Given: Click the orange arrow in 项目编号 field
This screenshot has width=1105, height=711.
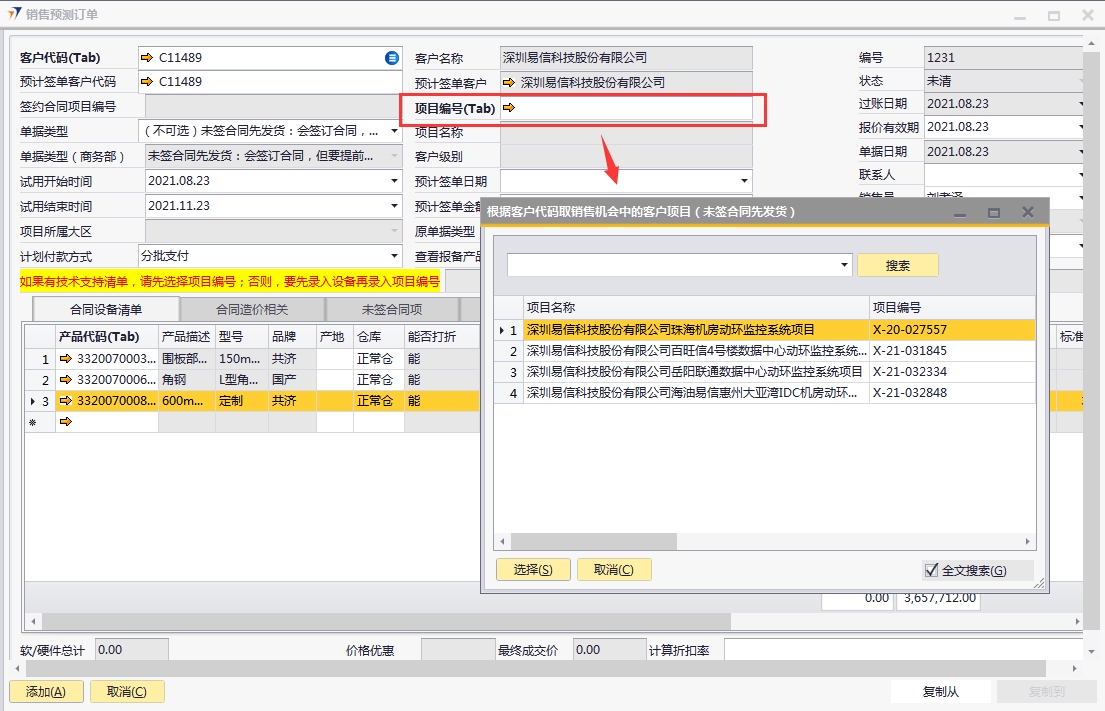Looking at the screenshot, I should pyautogui.click(x=509, y=108).
